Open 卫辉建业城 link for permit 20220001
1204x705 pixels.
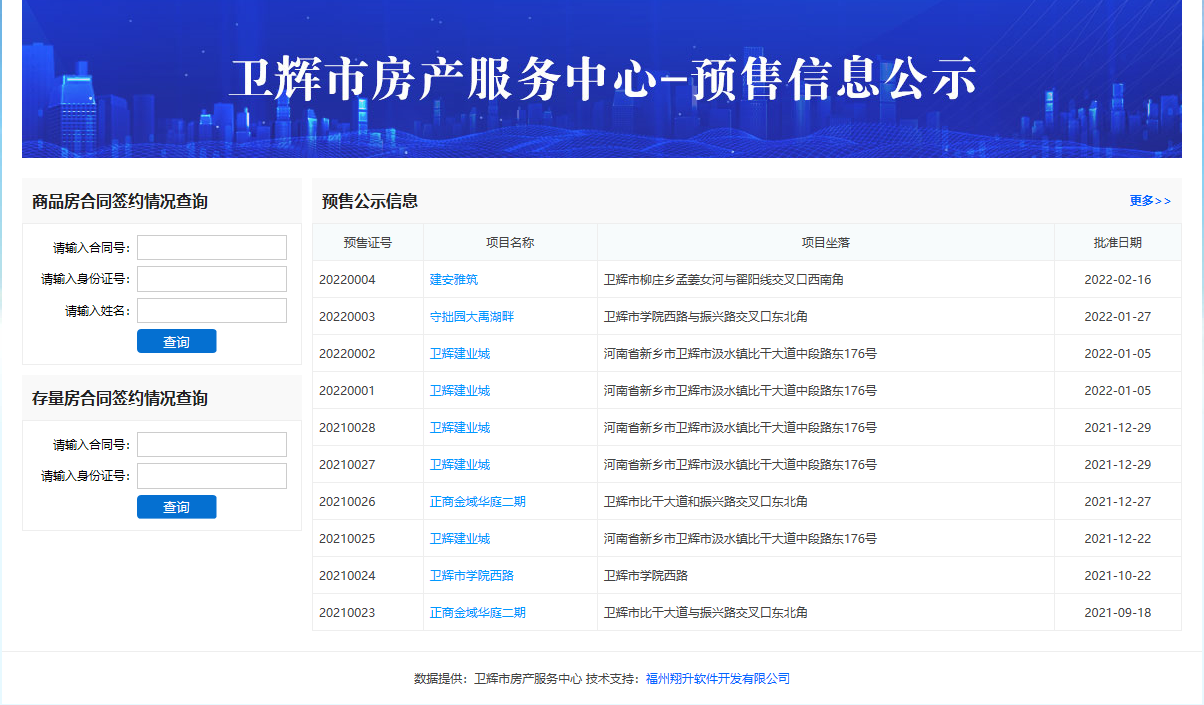click(460, 391)
